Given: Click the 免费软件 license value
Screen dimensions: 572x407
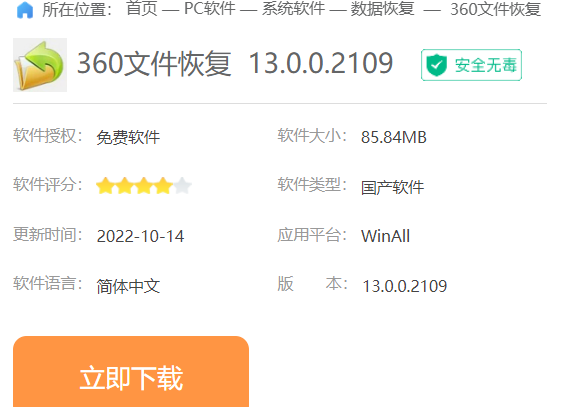Looking at the screenshot, I should (128, 137).
